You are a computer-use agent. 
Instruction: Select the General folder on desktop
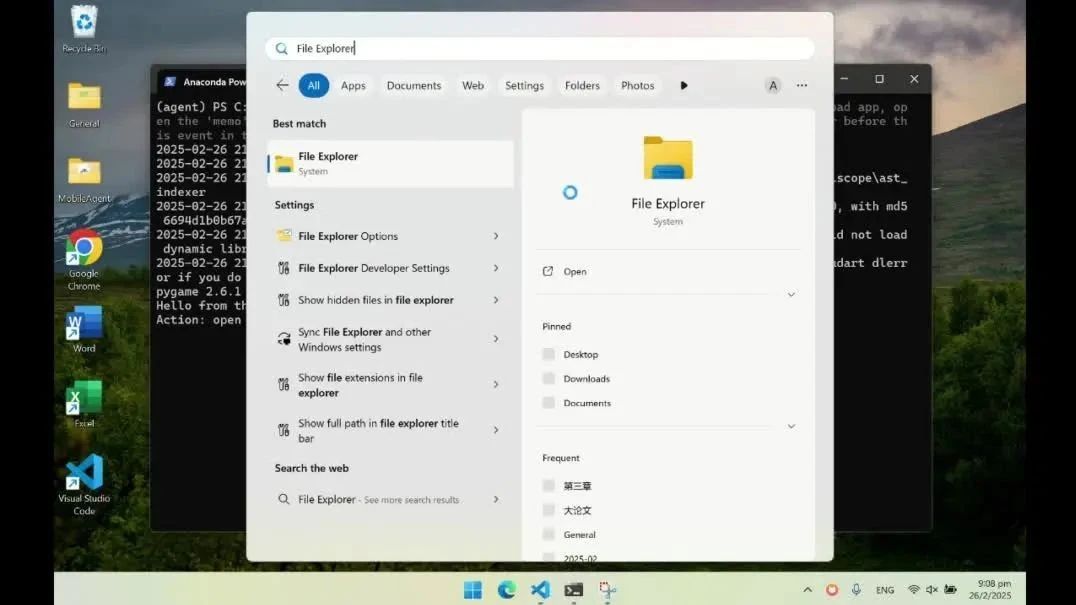point(84,104)
